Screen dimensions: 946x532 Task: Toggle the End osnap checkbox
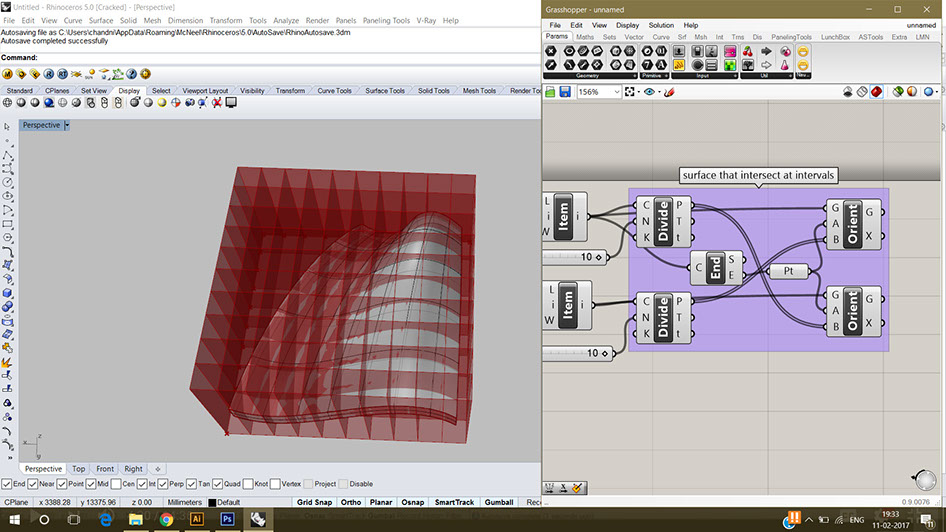point(6,484)
